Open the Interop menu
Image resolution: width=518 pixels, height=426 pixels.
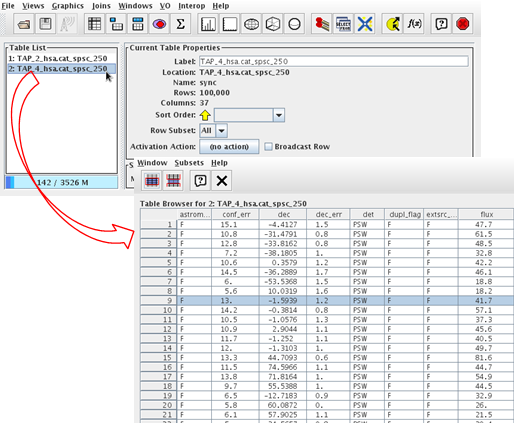pyautogui.click(x=192, y=6)
